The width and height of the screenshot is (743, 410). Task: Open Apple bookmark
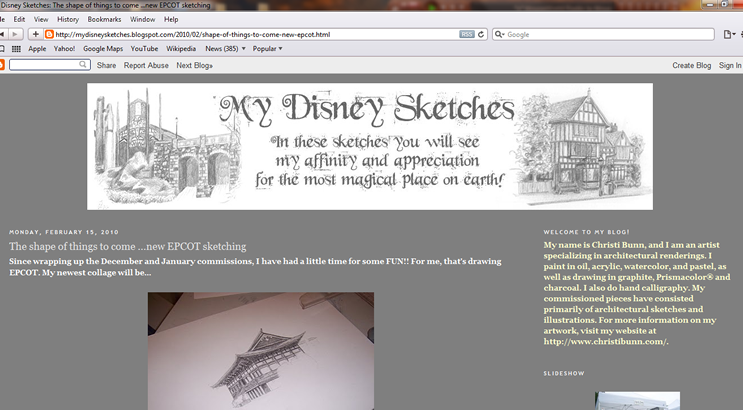click(x=37, y=48)
